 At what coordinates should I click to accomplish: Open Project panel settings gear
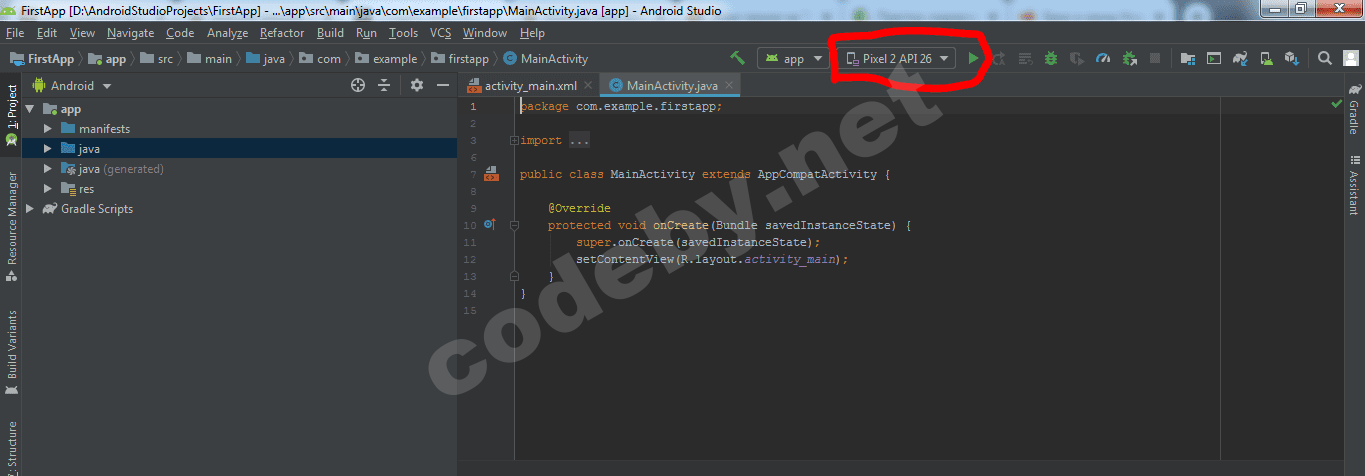(x=417, y=86)
